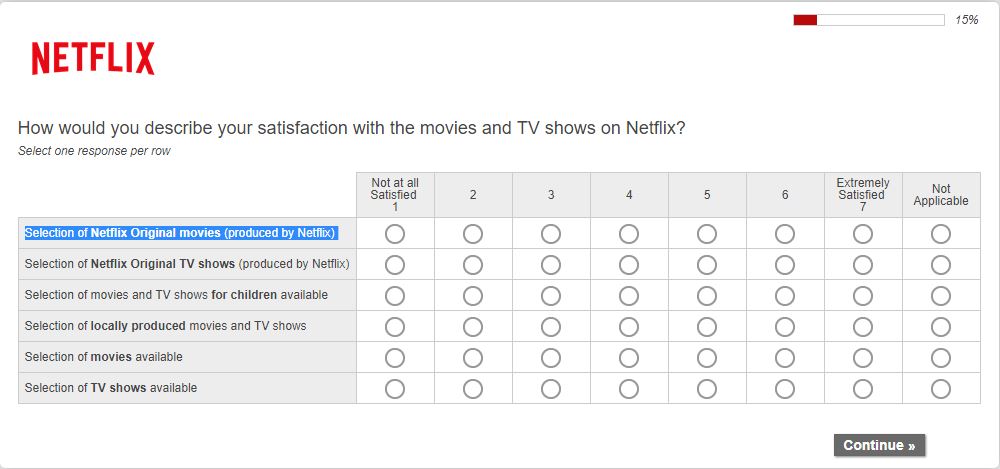Click the Netflix logo
This screenshot has height=469, width=1000.
click(x=93, y=59)
